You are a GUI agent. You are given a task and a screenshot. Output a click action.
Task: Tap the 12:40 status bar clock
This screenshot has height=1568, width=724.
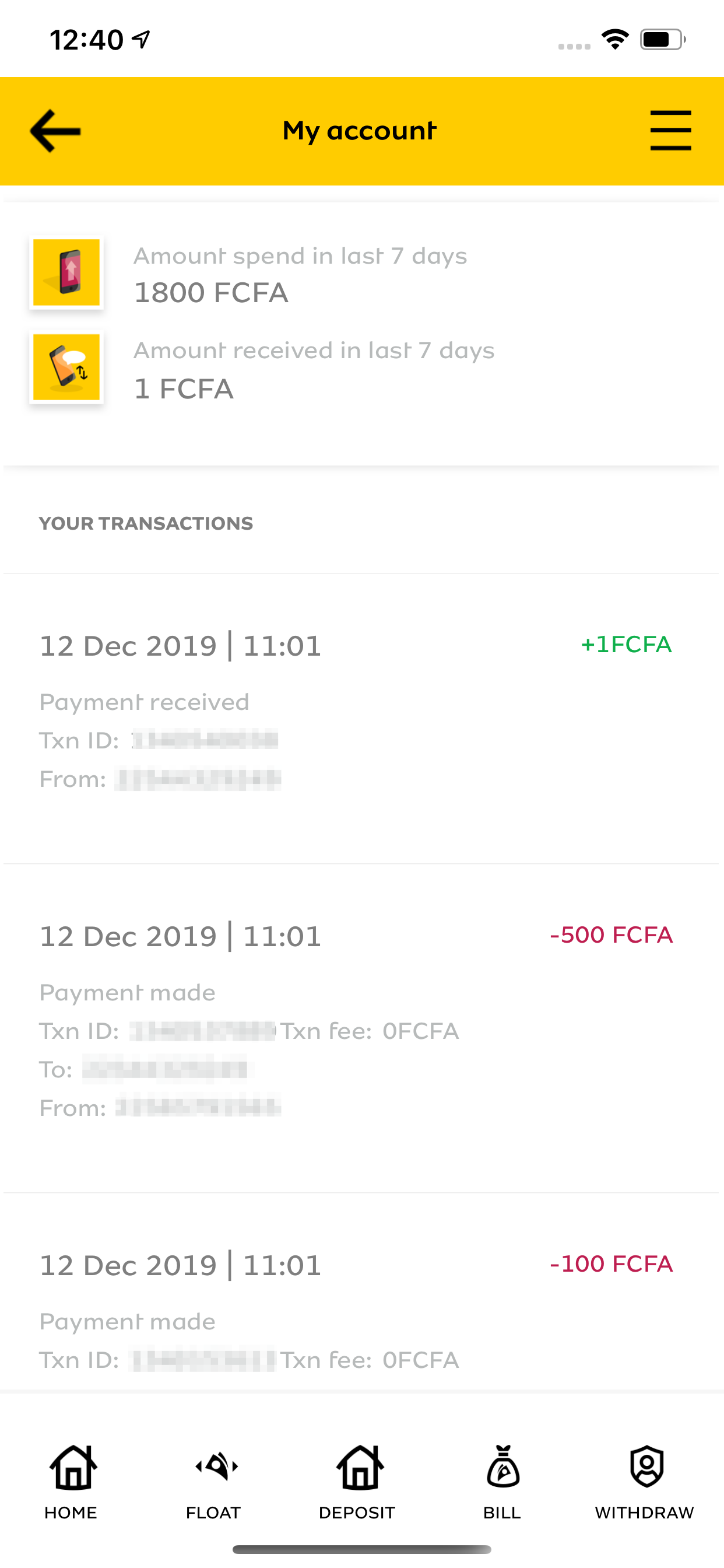tap(86, 40)
